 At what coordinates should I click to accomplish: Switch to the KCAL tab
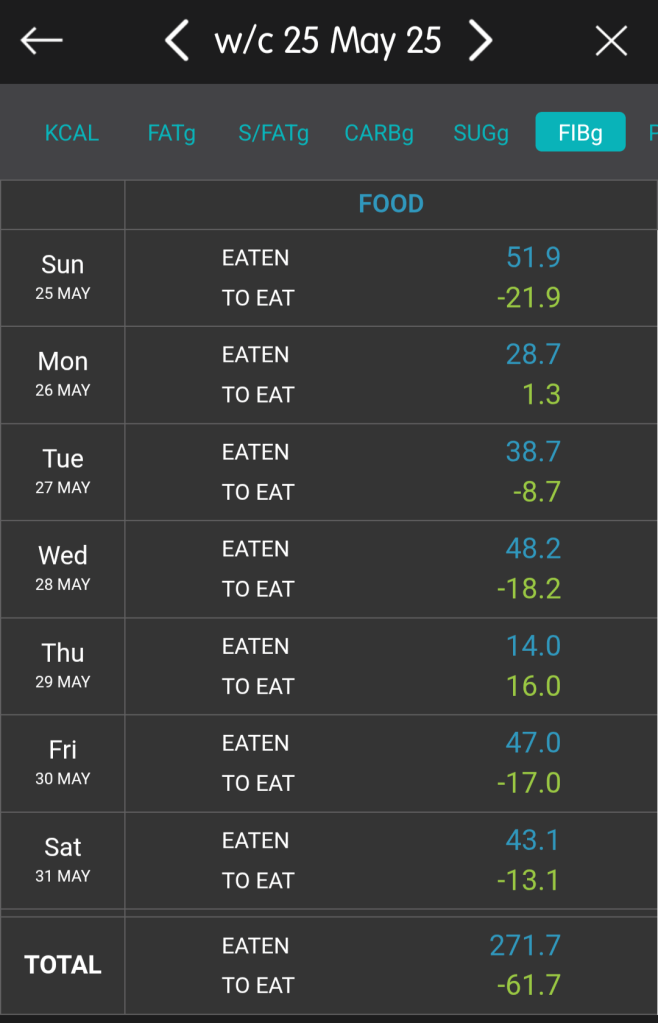(72, 133)
